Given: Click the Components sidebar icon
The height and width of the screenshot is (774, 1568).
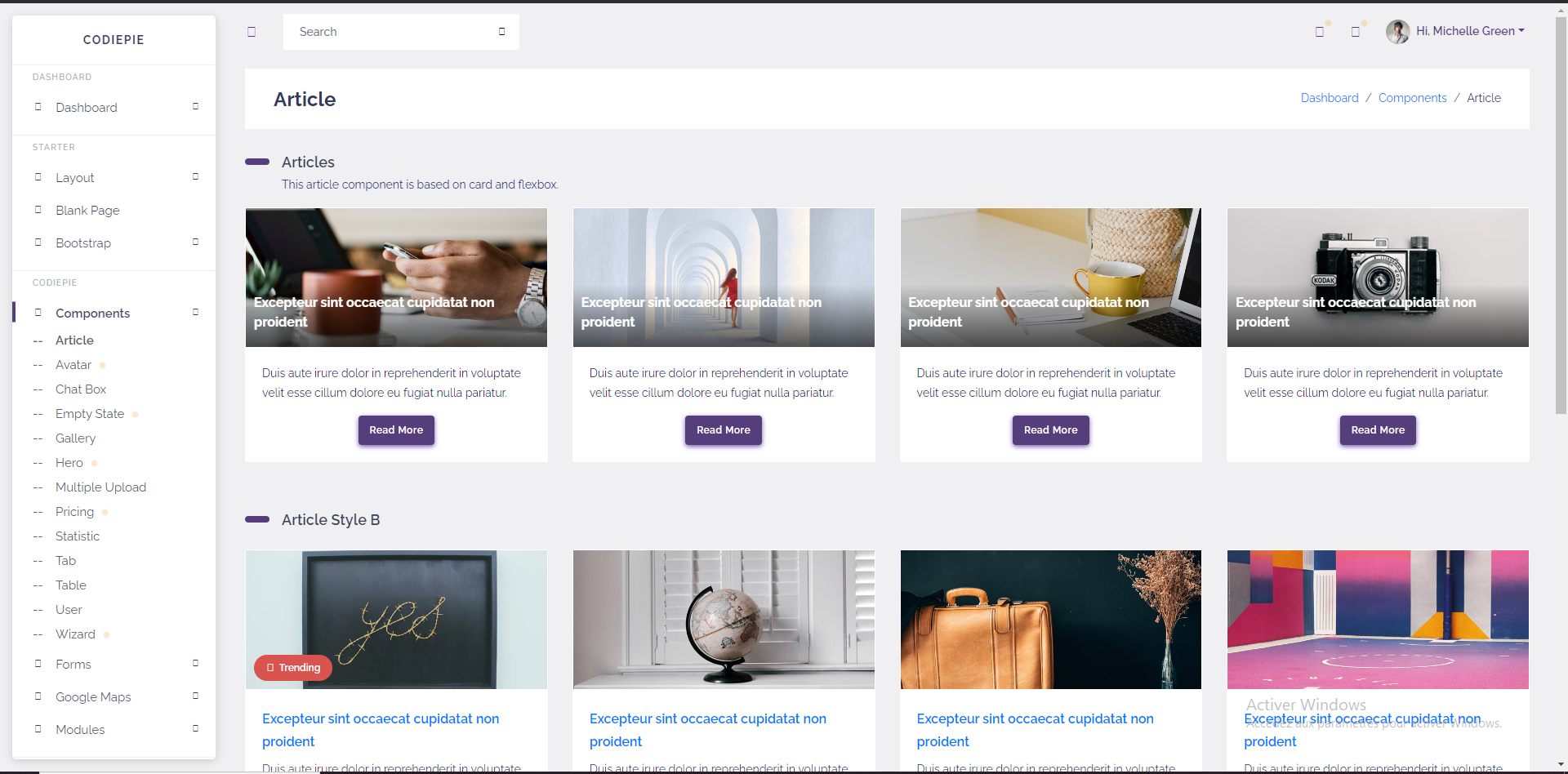Looking at the screenshot, I should (38, 313).
